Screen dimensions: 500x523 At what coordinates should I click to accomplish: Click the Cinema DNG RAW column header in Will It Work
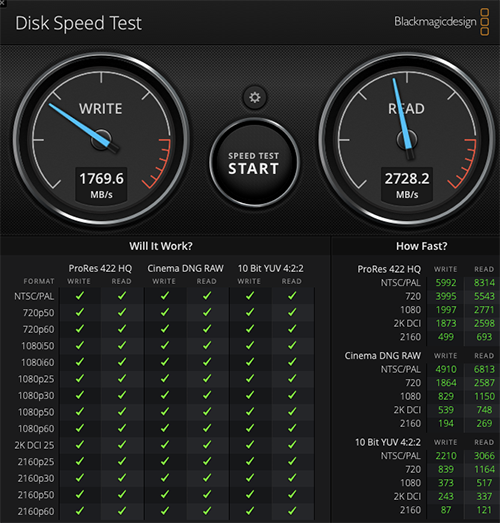(x=185, y=269)
